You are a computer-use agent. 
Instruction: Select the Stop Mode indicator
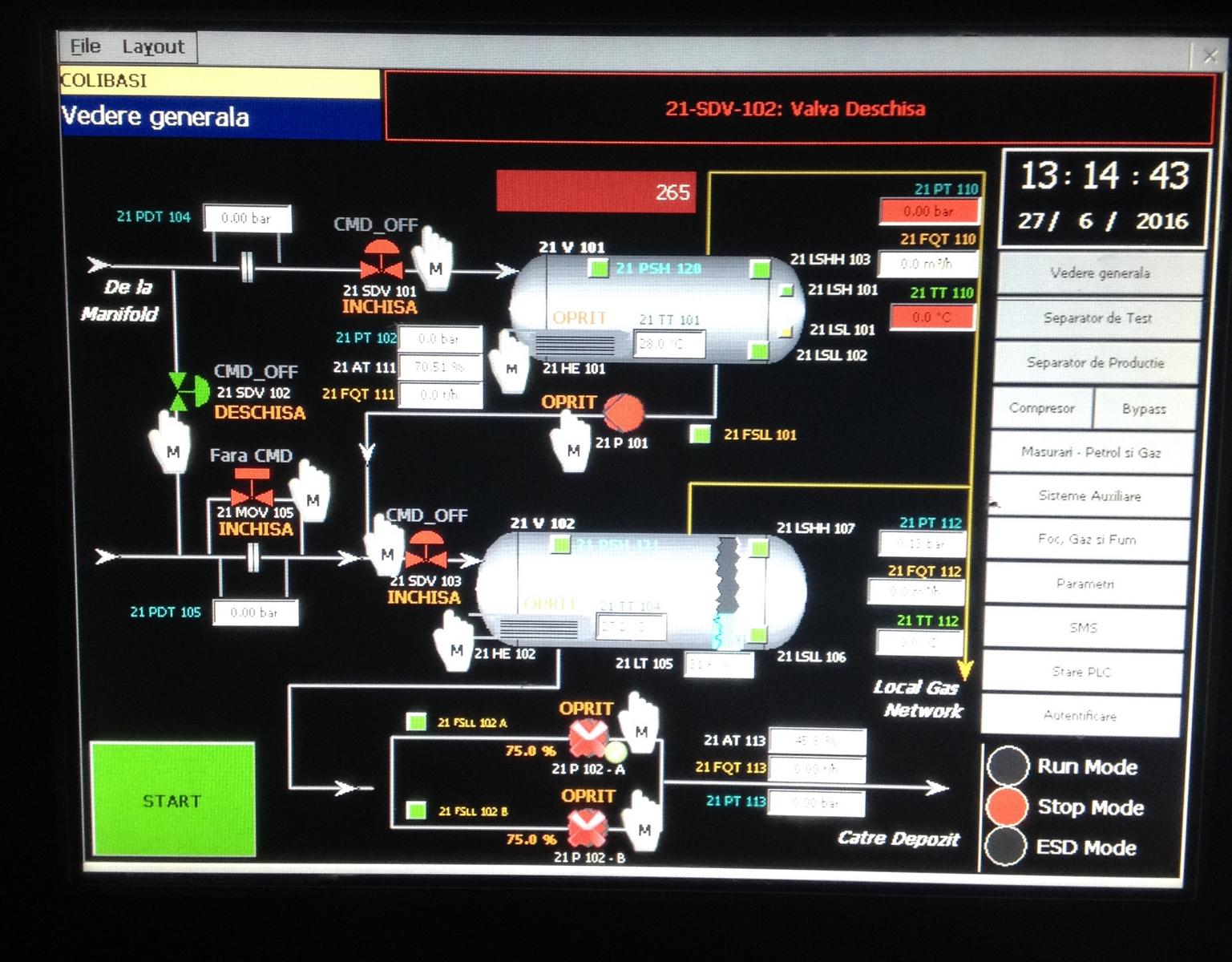[x=1007, y=806]
